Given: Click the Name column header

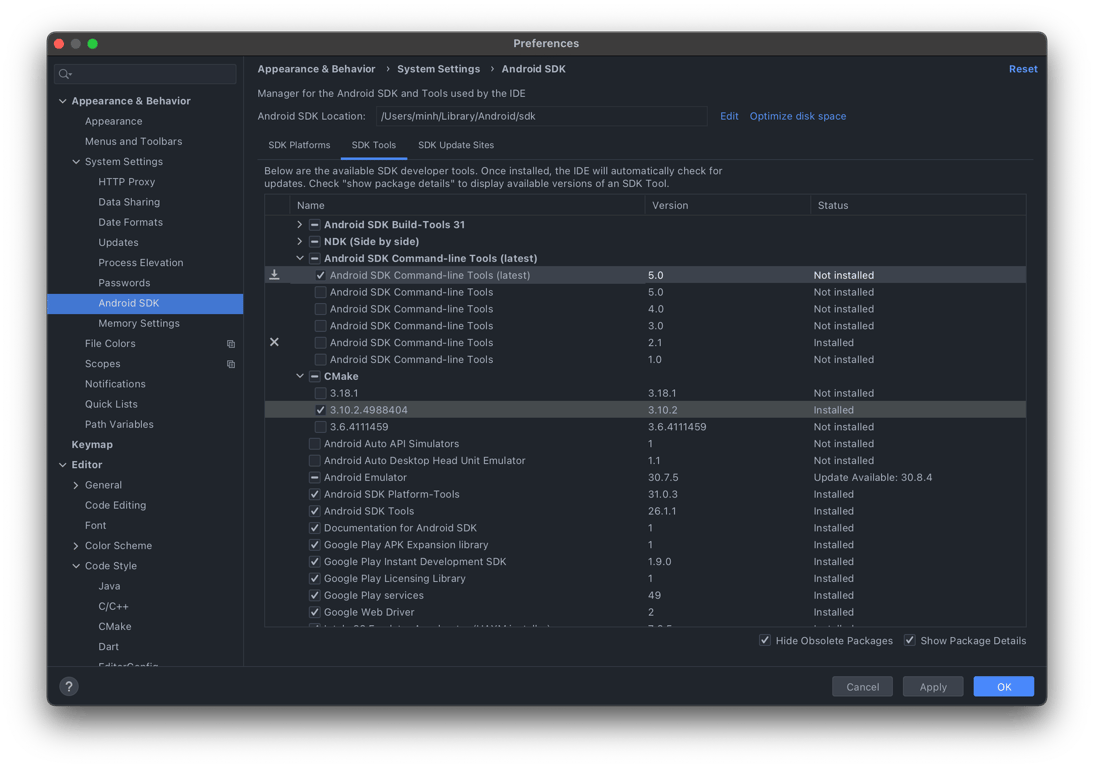Looking at the screenshot, I should (x=467, y=205).
